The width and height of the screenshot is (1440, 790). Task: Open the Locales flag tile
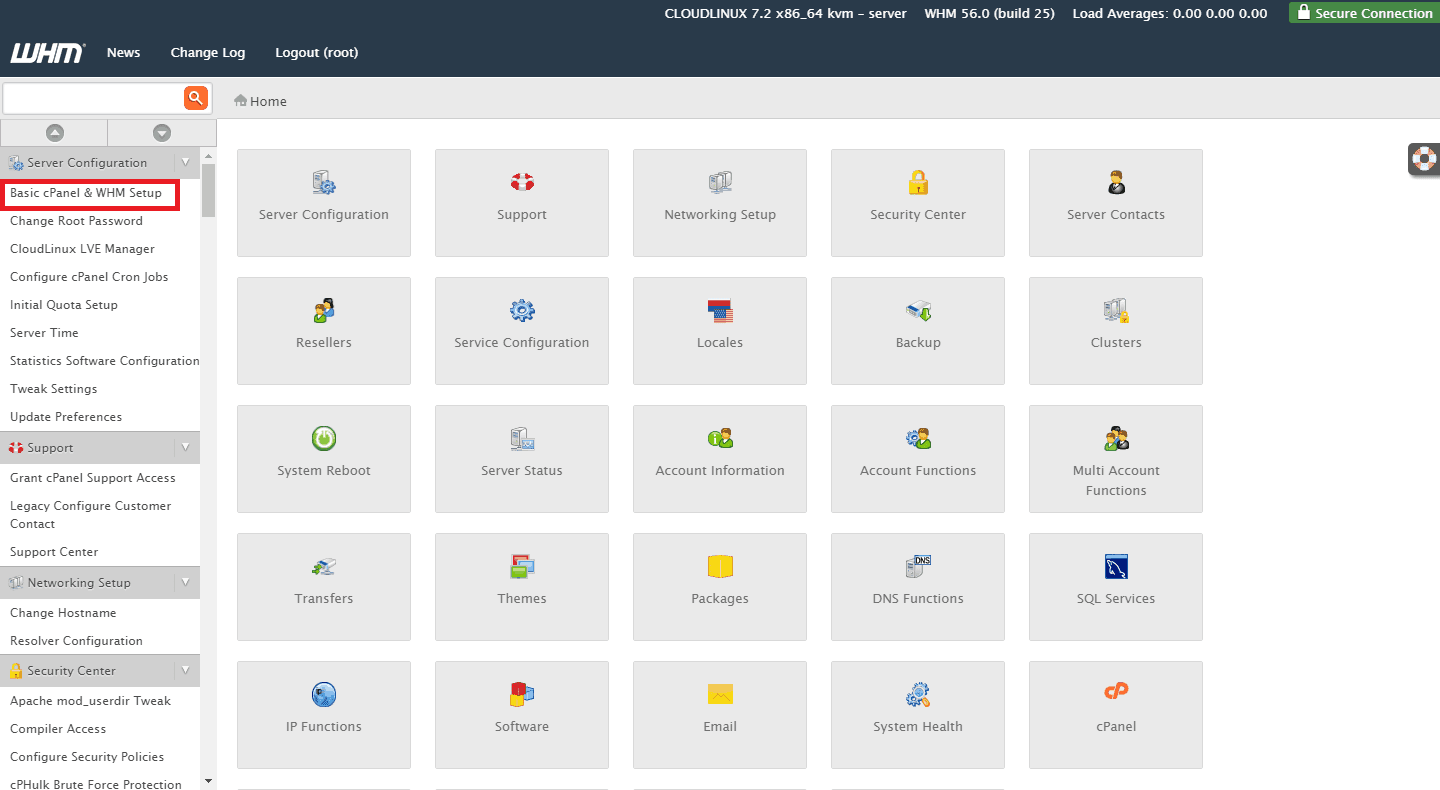720,331
